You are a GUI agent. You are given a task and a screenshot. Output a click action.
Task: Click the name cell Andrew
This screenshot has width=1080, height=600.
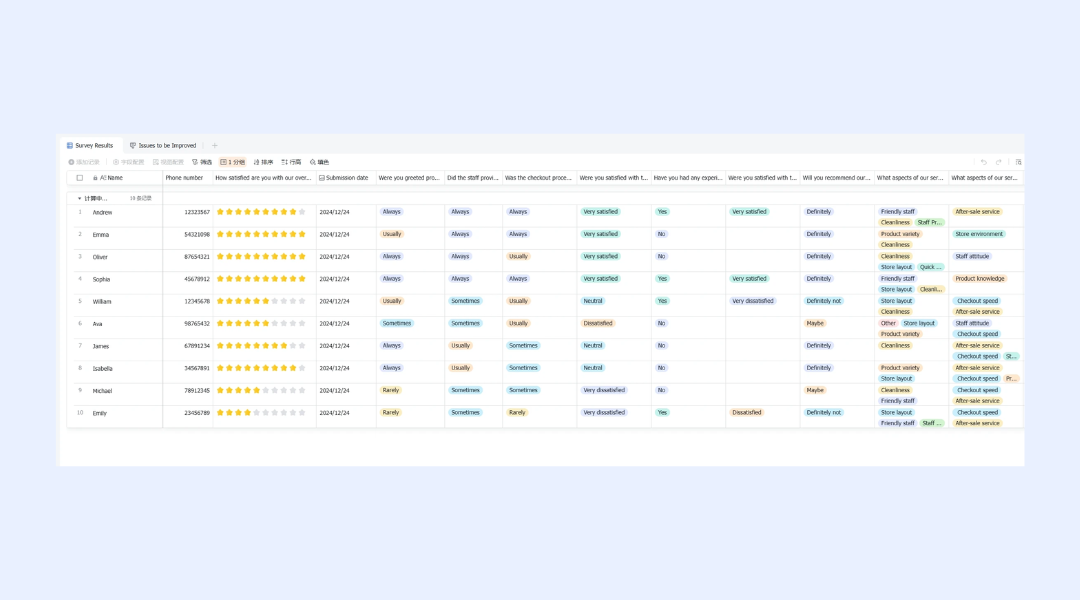coord(103,212)
